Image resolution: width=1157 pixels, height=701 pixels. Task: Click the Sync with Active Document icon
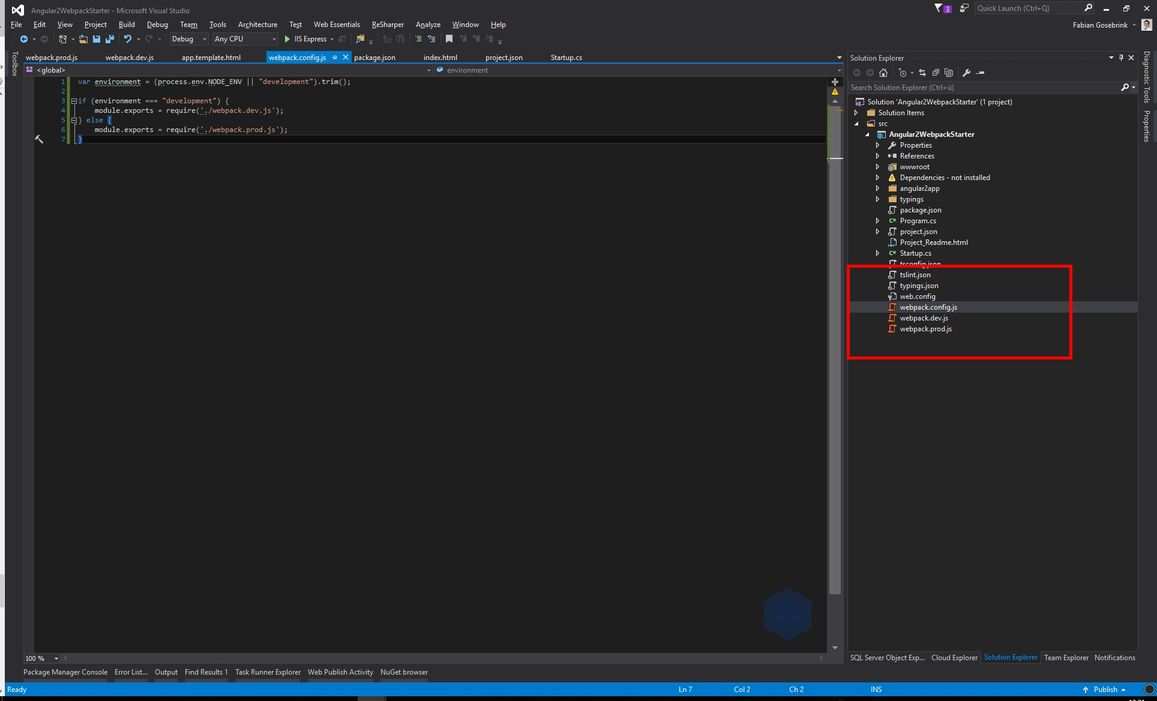(922, 73)
